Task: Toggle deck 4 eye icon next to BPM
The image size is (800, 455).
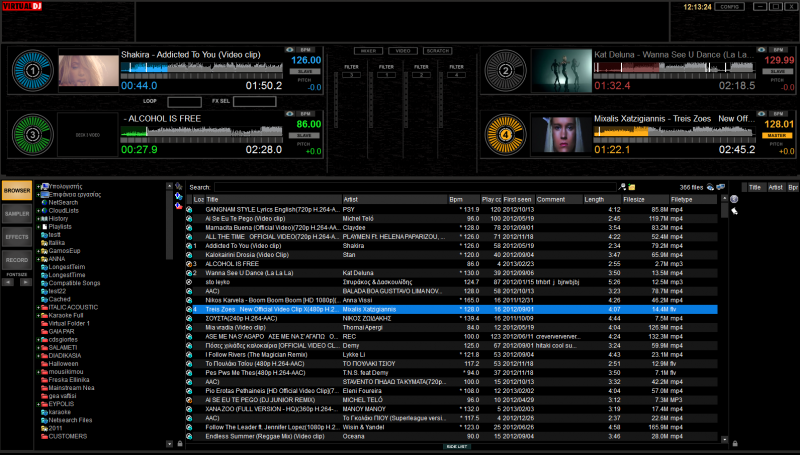Action: pyautogui.click(x=762, y=114)
